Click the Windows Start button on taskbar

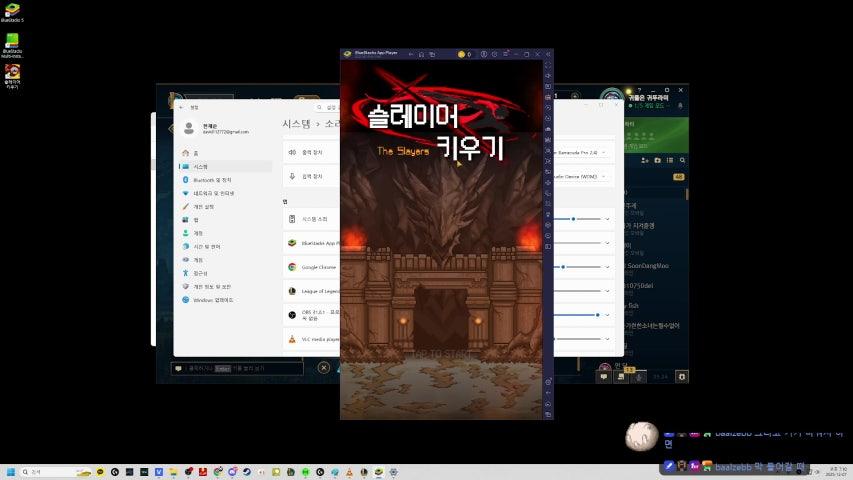pyautogui.click(x=11, y=471)
